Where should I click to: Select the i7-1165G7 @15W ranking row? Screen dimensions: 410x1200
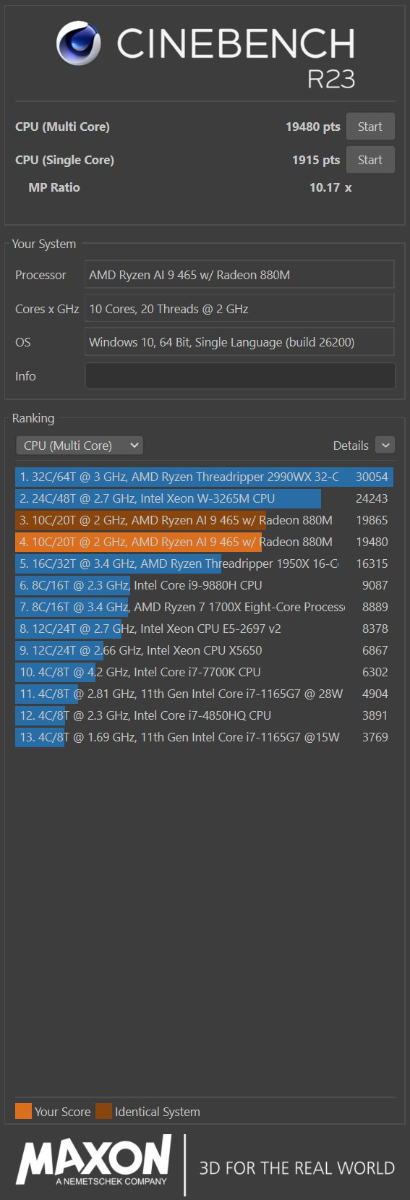click(x=205, y=738)
